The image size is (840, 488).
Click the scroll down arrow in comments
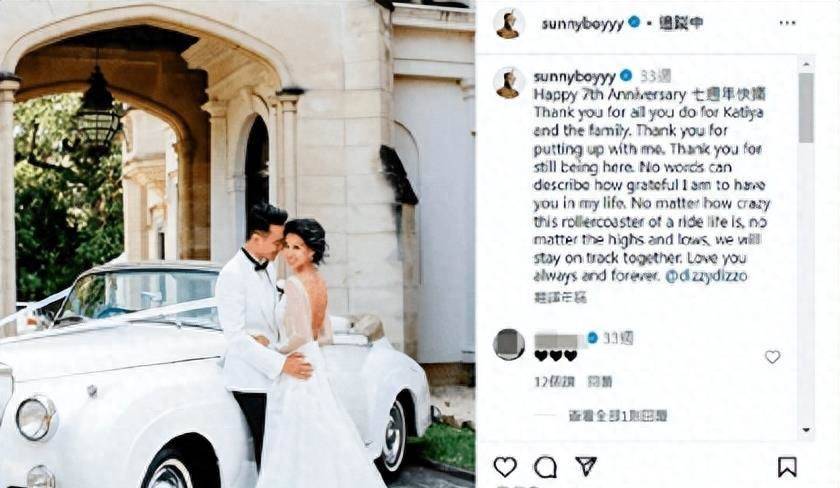806,430
